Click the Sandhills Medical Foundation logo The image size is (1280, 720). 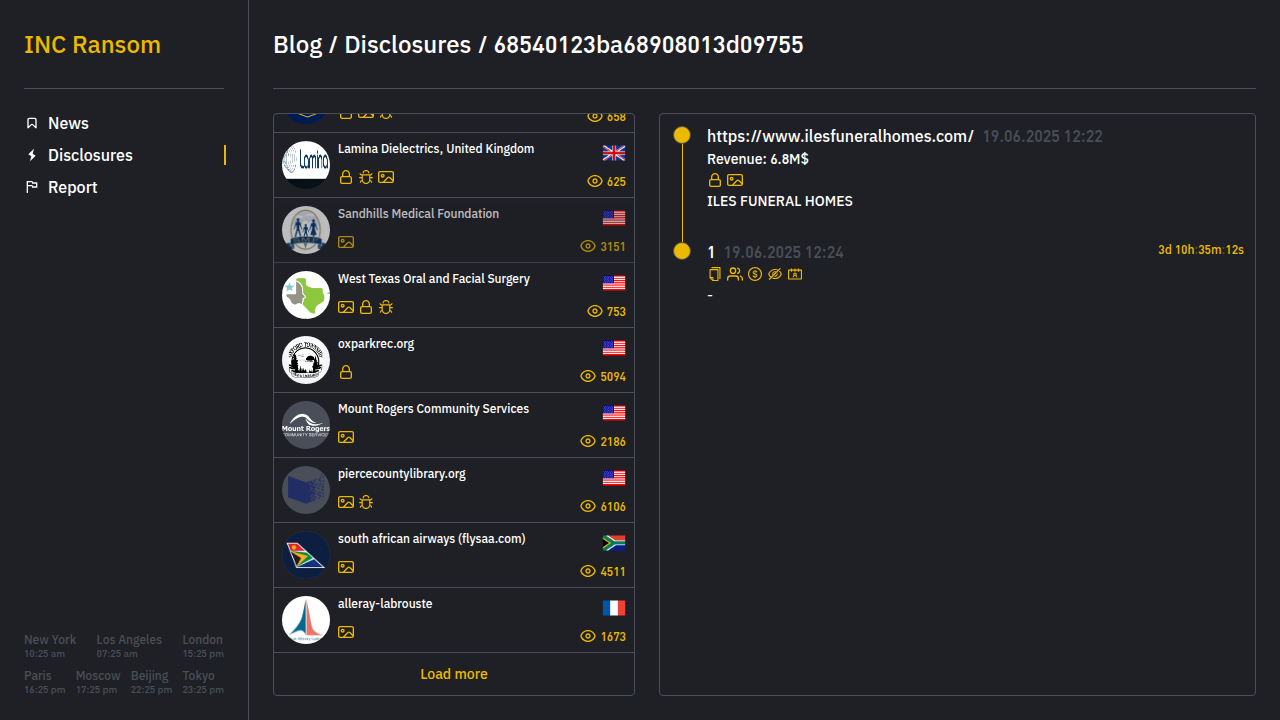(x=306, y=230)
